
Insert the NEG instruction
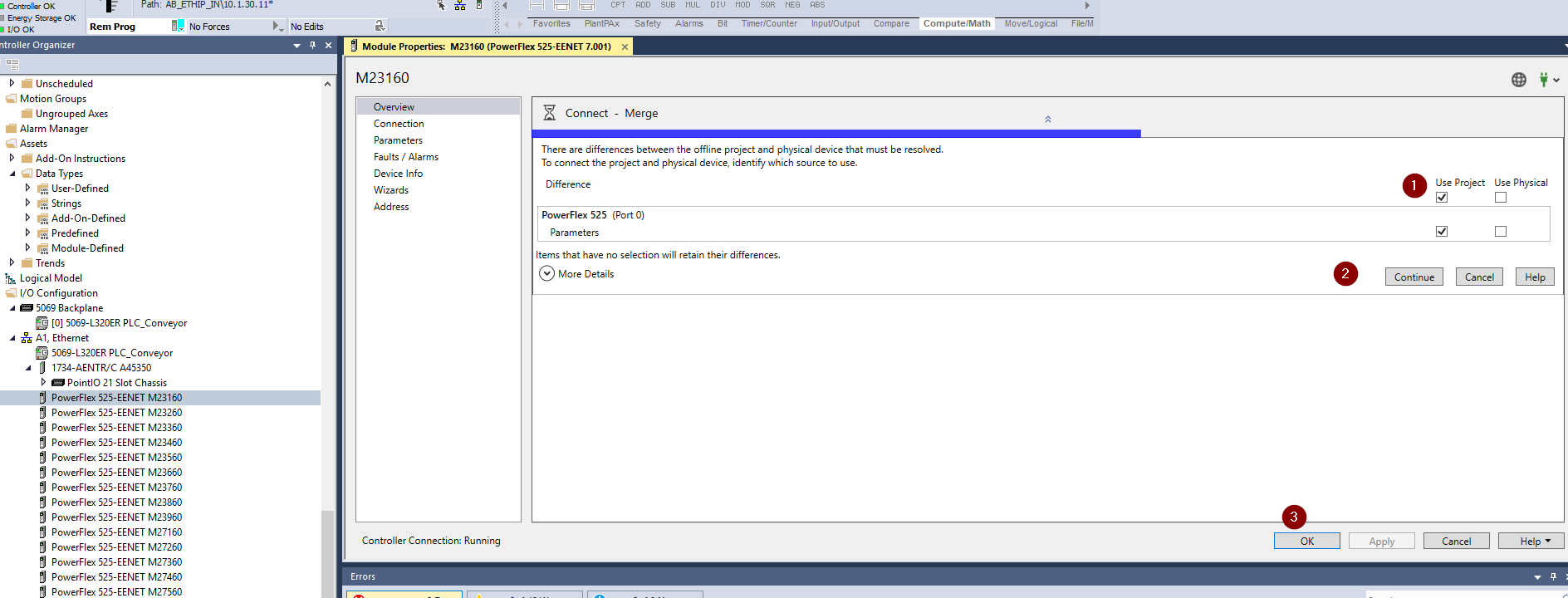click(792, 5)
